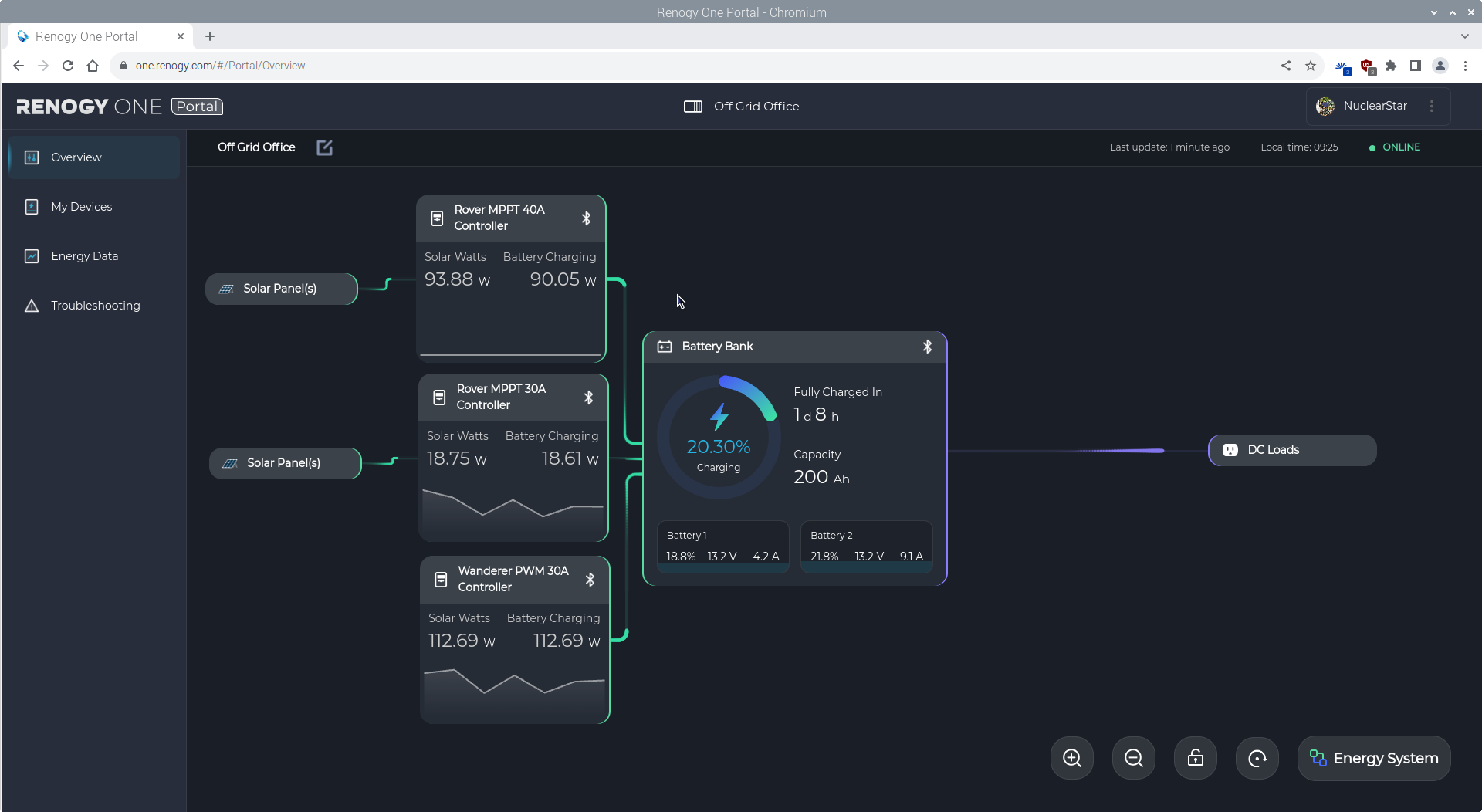The image size is (1482, 812).
Task: Click the controller icon on Rover MPPT 30A card
Action: tap(439, 398)
